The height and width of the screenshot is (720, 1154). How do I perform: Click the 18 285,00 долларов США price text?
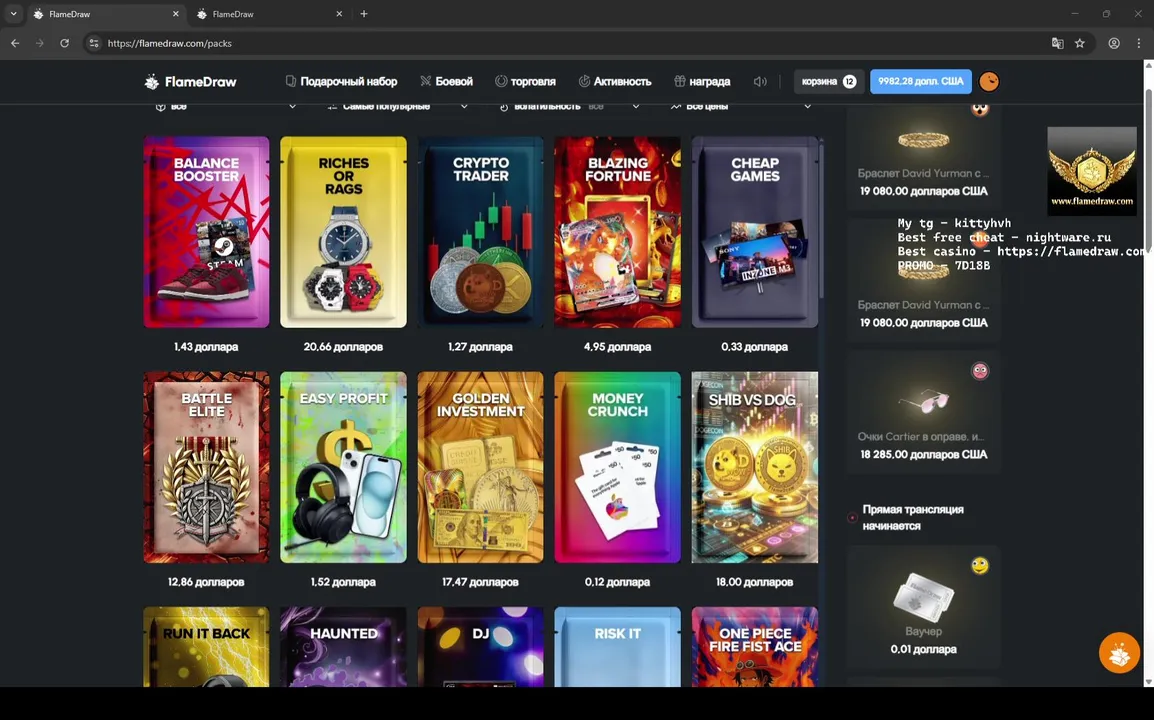pos(924,454)
